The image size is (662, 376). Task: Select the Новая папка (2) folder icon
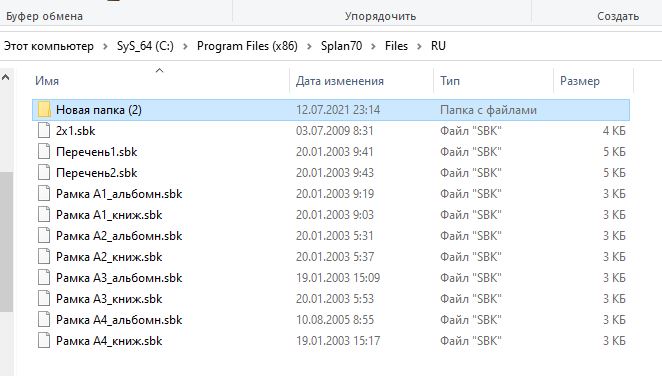(x=44, y=110)
